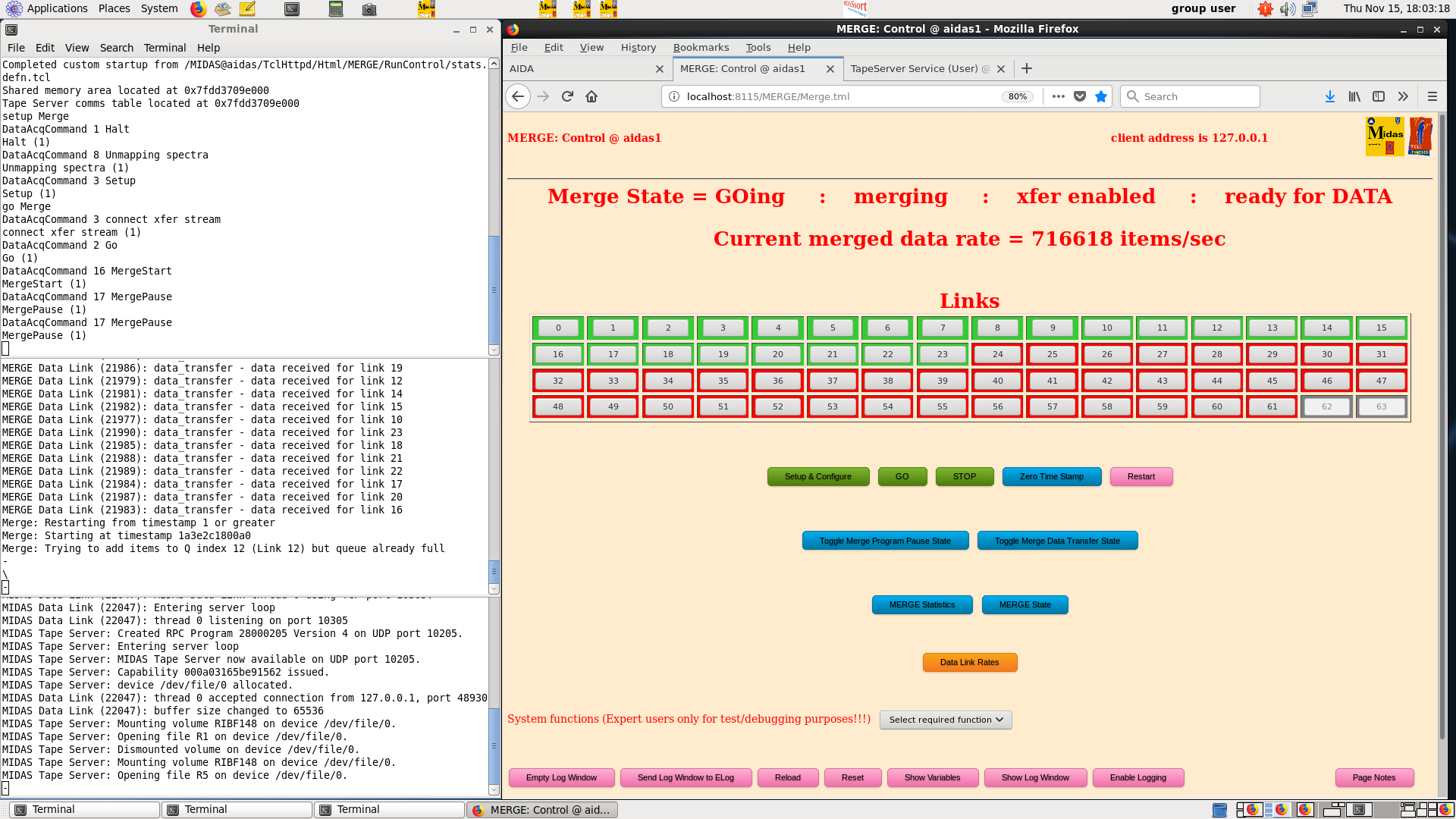The height and width of the screenshot is (819, 1456).
Task: Click the 80% zoom level indicator
Action: (1017, 96)
